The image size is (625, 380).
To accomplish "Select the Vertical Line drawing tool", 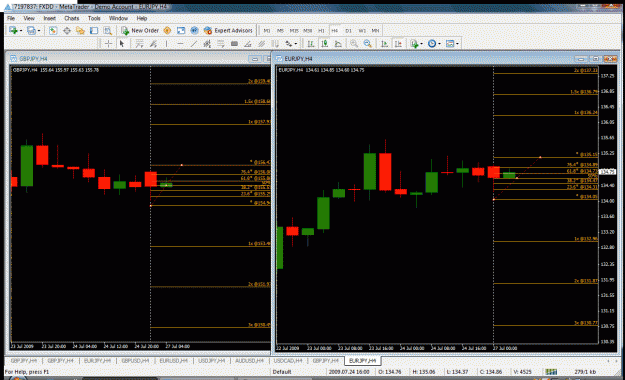I will [x=167, y=43].
